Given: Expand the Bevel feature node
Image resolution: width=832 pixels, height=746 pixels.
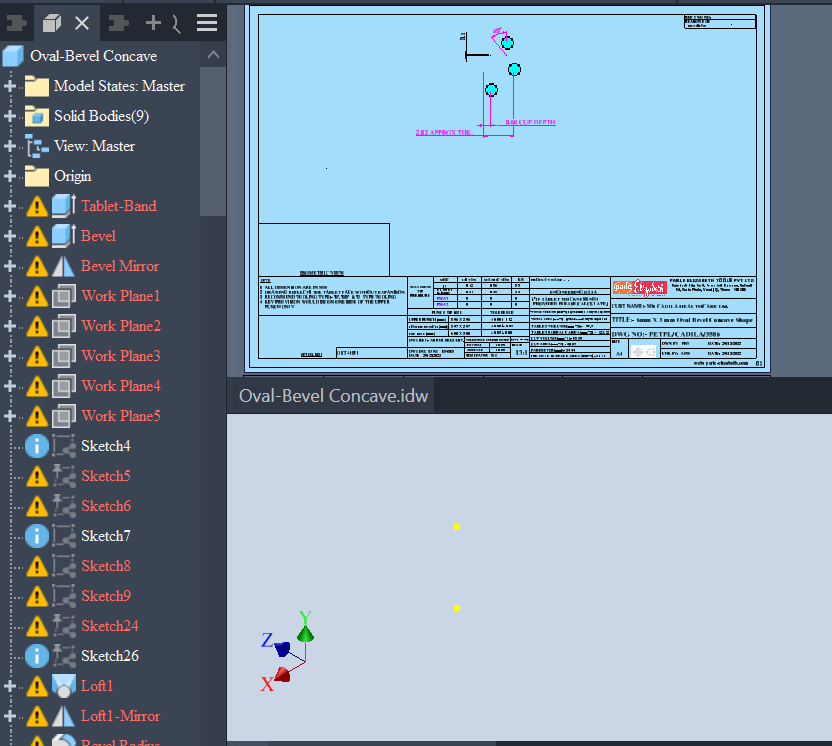Looking at the screenshot, I should click(10, 236).
